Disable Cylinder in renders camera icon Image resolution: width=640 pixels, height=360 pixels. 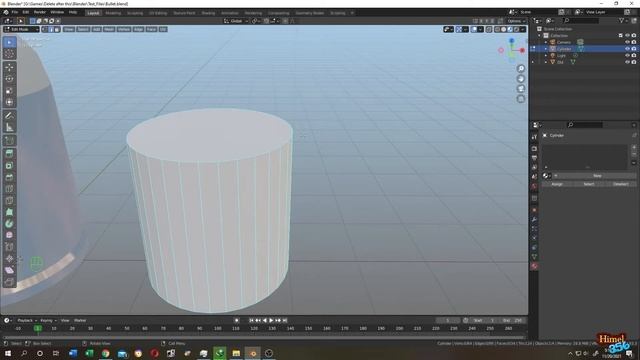click(634, 49)
